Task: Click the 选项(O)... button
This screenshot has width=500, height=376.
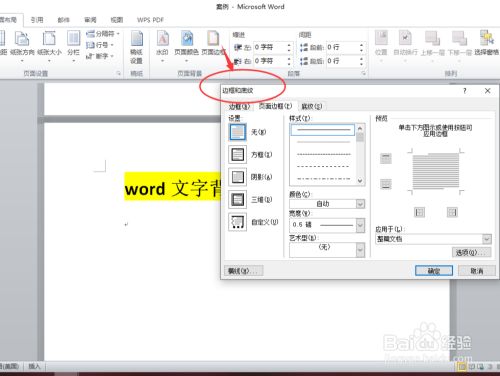Action: coord(471,252)
